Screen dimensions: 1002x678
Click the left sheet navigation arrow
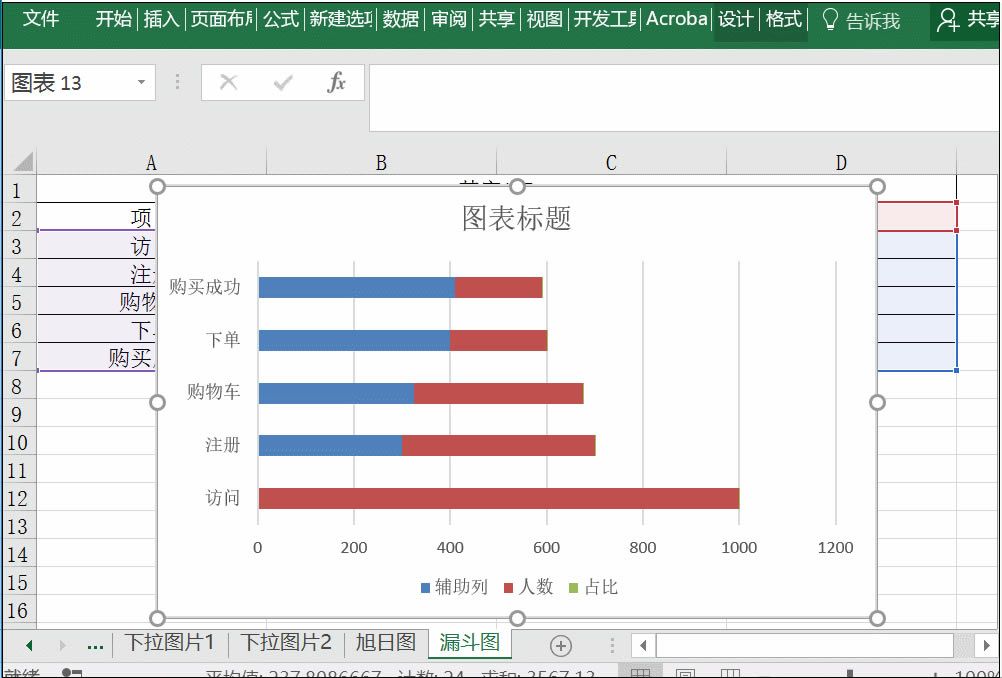[x=29, y=645]
